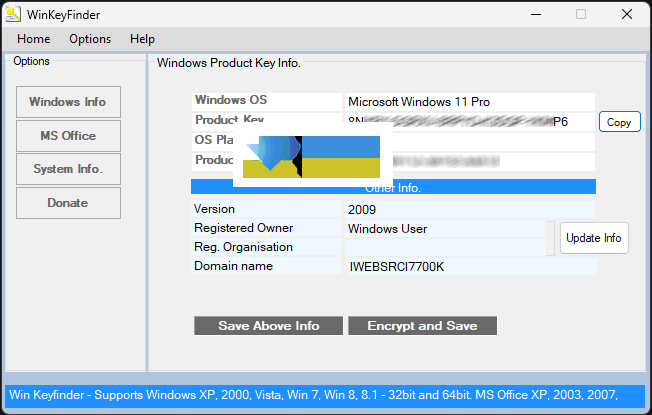Click the blurred Product Key field
This screenshot has width=652, height=415.
coord(470,122)
